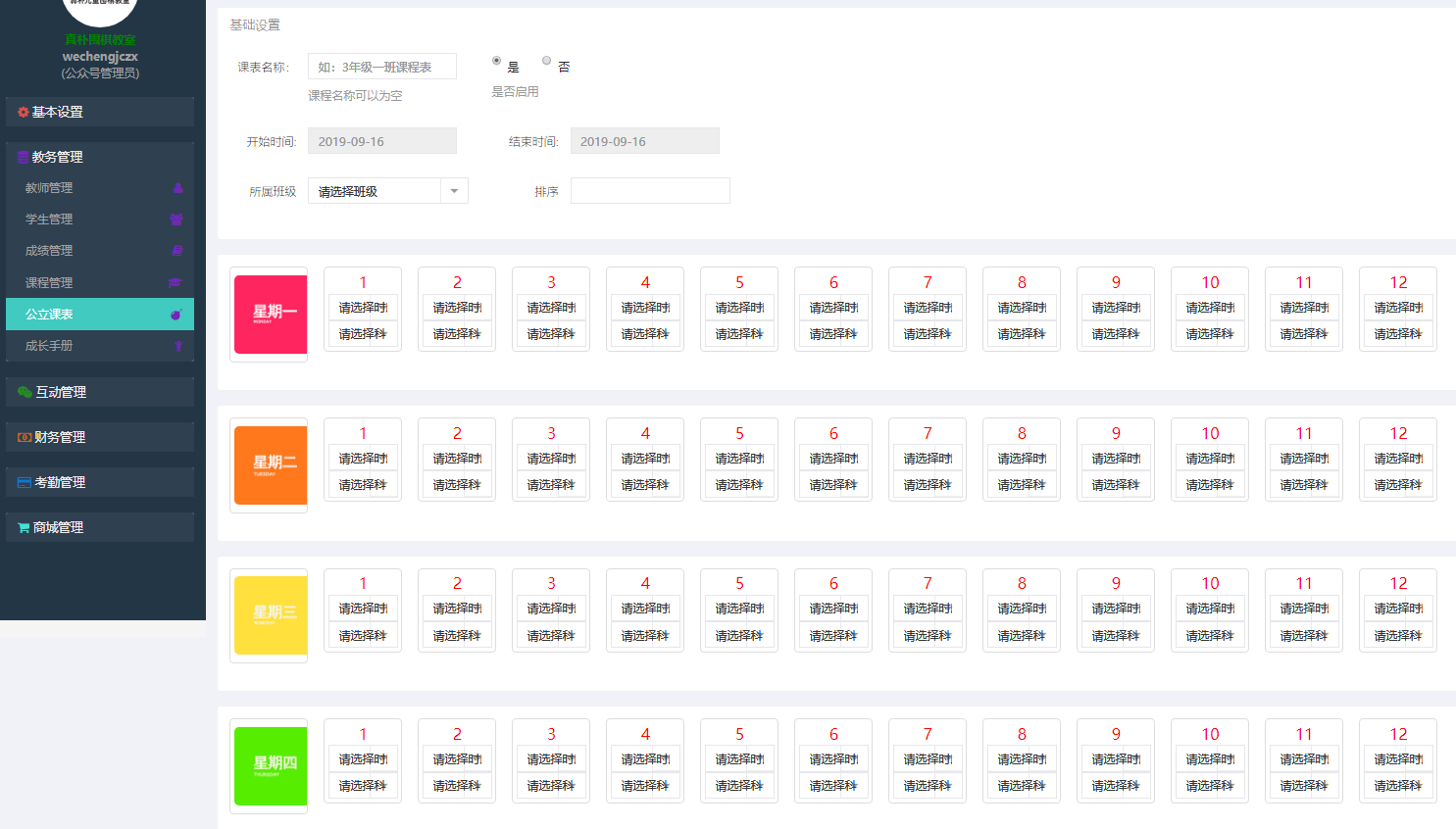The height and width of the screenshot is (829, 1456).
Task: Open subject dropdown for Monday period 6
Action: coord(833,334)
